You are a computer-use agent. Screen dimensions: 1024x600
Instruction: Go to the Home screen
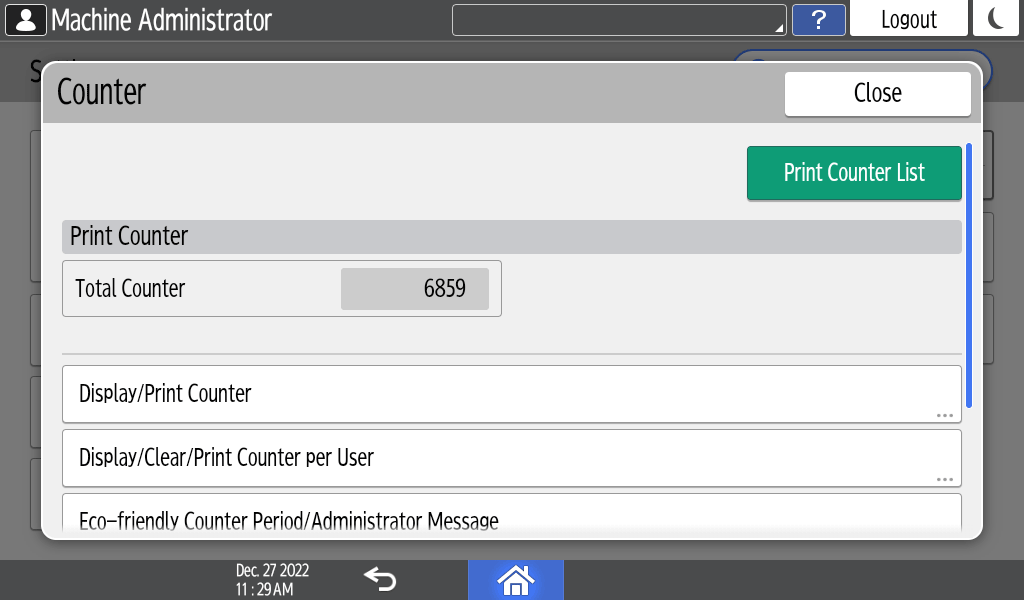(515, 579)
